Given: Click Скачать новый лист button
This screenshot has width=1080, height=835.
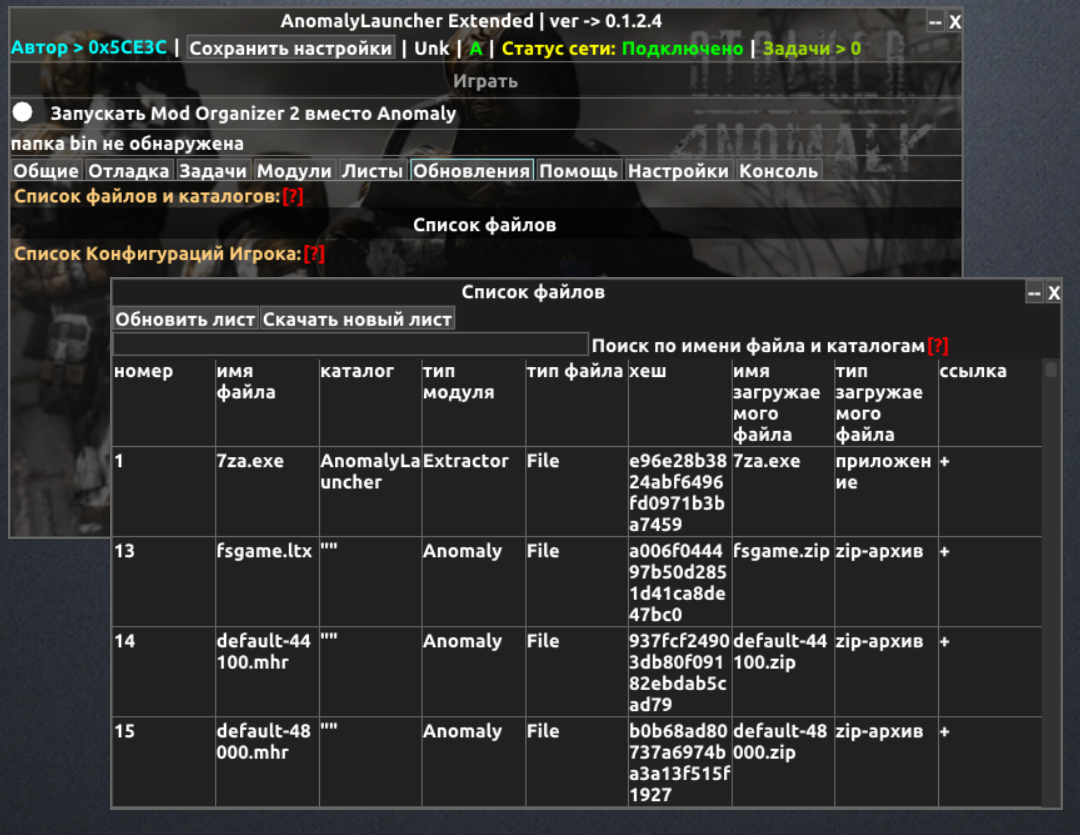Looking at the screenshot, I should coord(357,320).
